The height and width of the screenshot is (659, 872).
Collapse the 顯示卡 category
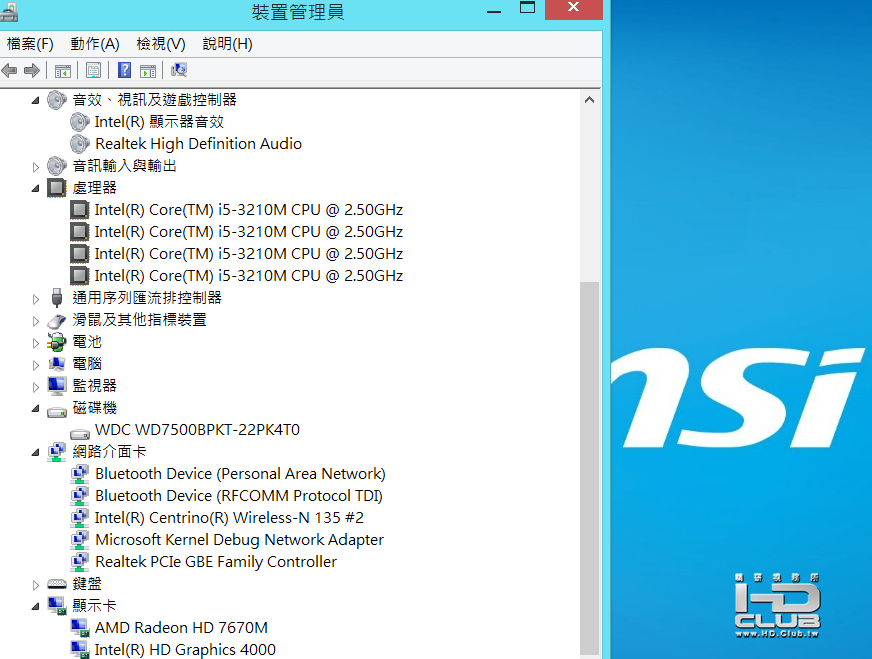click(36, 607)
